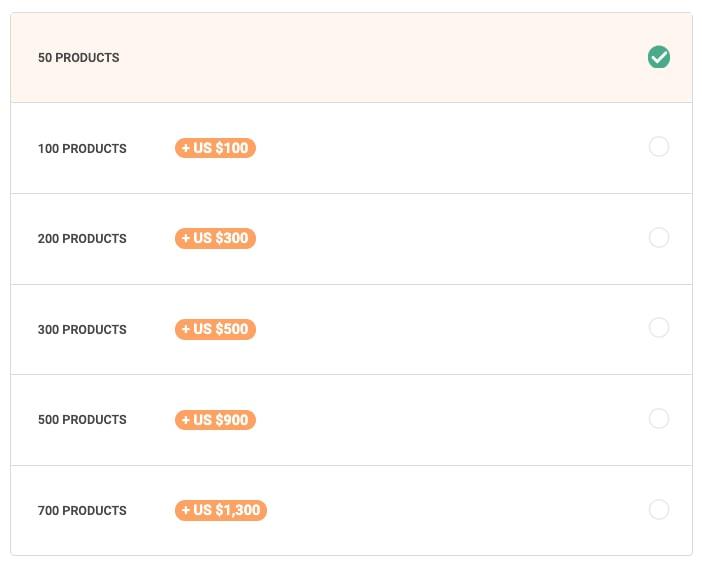Click the 700 PRODUCTS label

pyautogui.click(x=82, y=510)
